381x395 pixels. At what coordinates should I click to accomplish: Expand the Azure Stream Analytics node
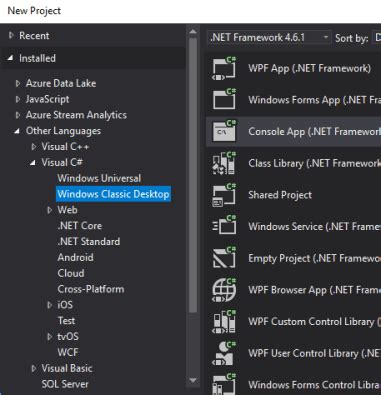(x=18, y=115)
